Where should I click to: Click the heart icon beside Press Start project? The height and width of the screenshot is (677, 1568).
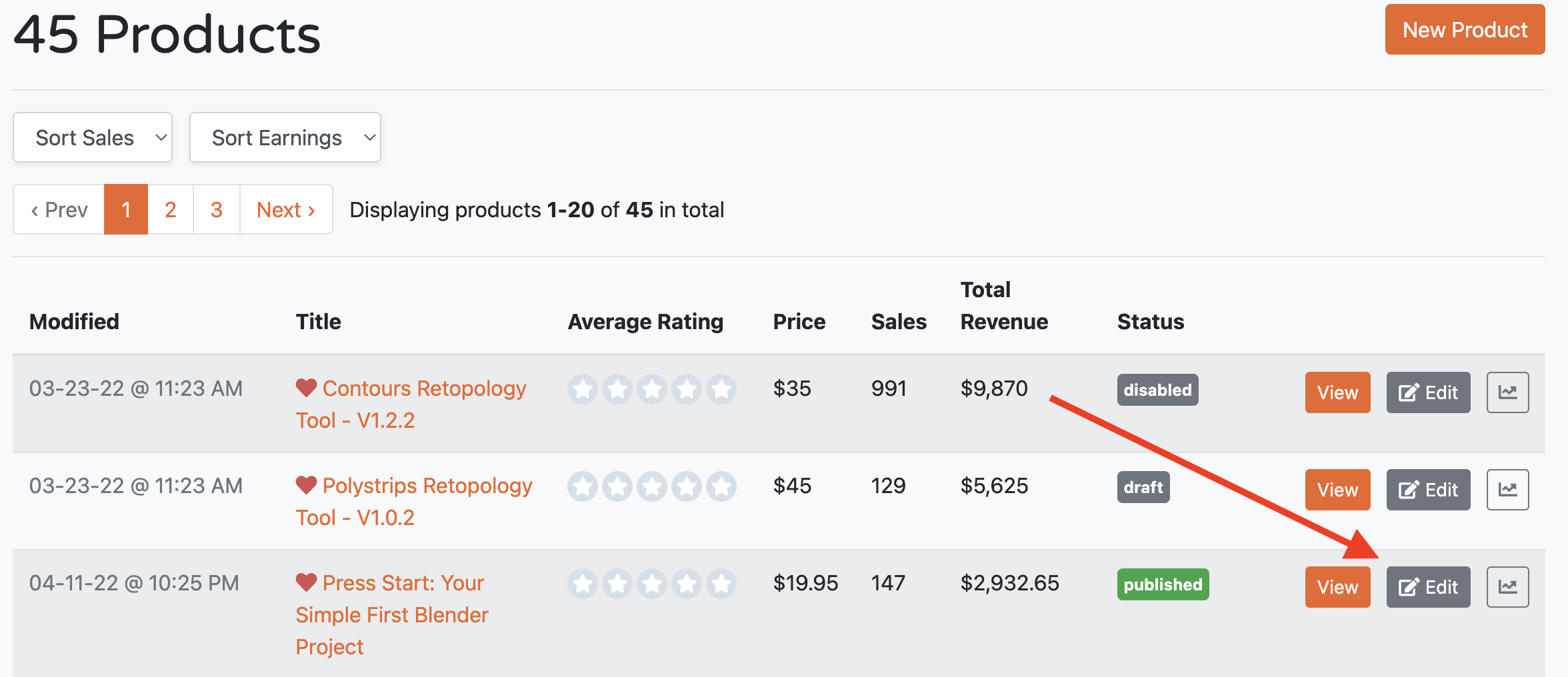(x=305, y=582)
